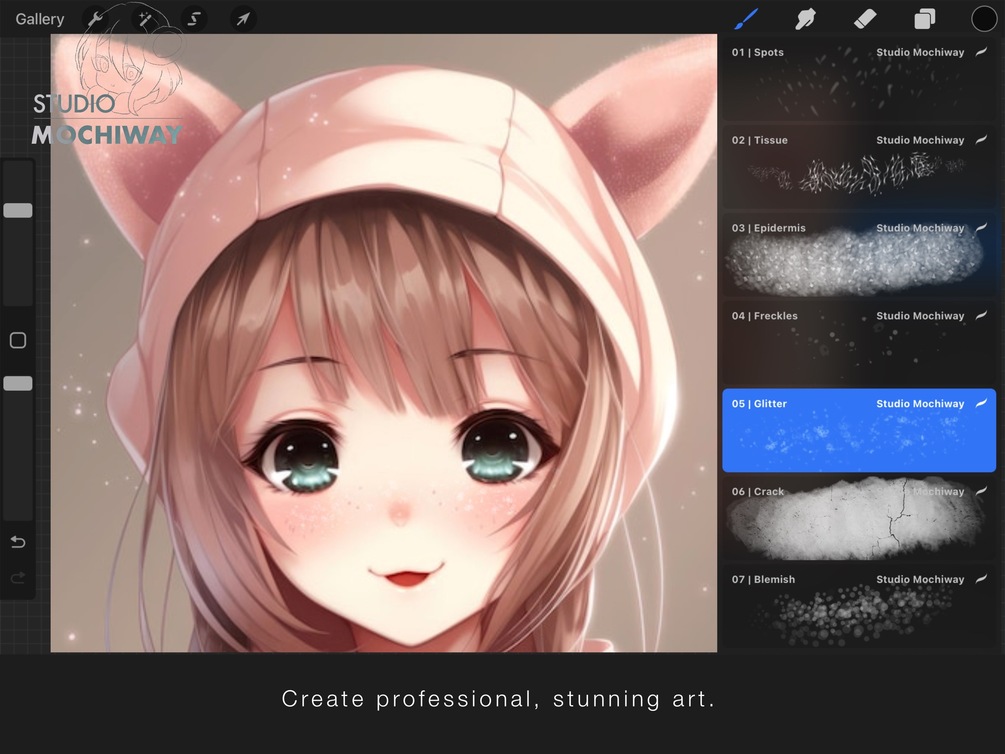Click 'Studio Mochiway' text on Blemish row

point(920,580)
